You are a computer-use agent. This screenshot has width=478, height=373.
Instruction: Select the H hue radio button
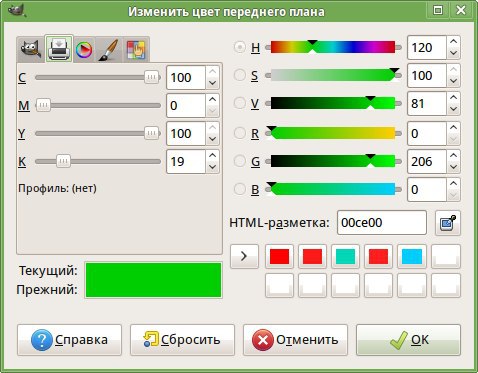[240, 47]
